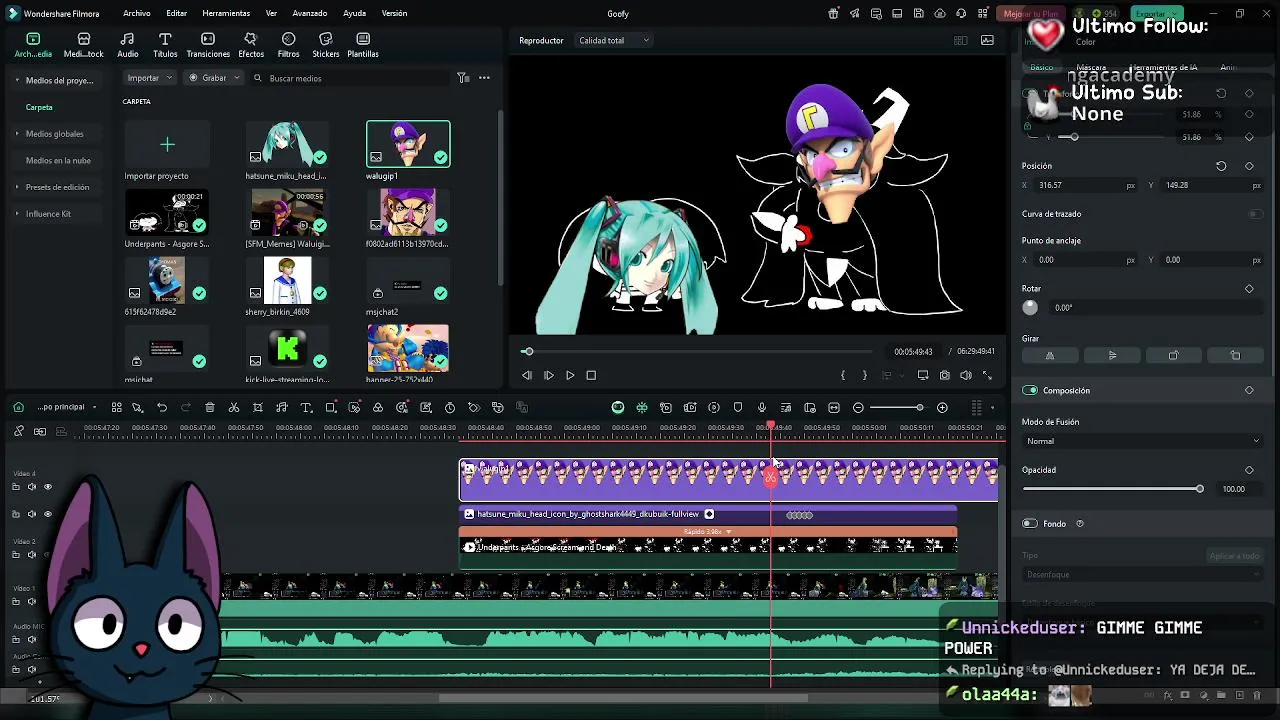The height and width of the screenshot is (720, 1280).
Task: Open the Herramientas menu
Action: coord(226,13)
